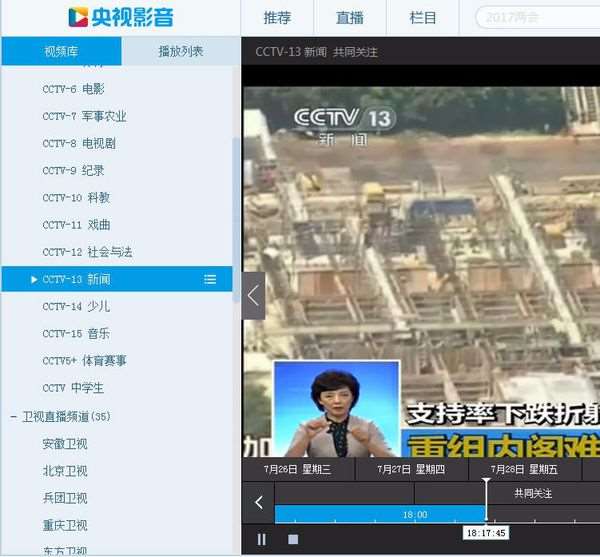Click the CCTV-13 新闻 共同关注 title
This screenshot has width=600, height=557.
click(x=316, y=52)
